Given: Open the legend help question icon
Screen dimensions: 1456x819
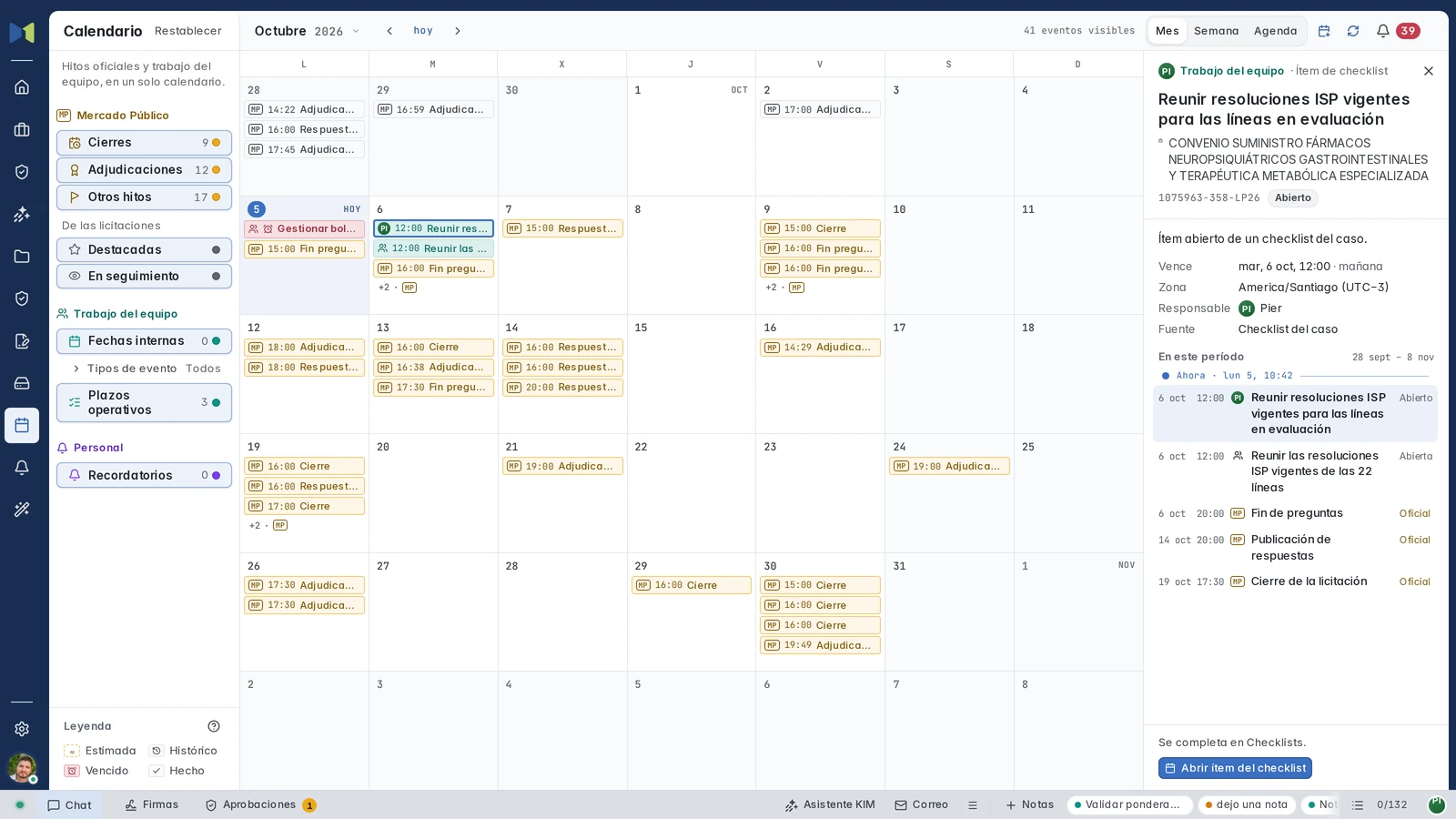Looking at the screenshot, I should click(214, 726).
